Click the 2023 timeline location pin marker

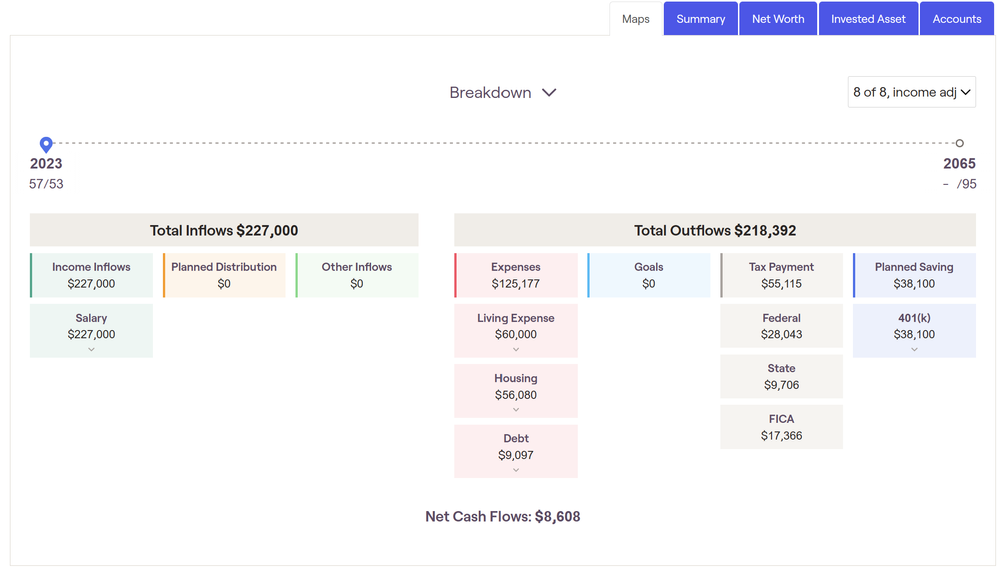point(46,144)
